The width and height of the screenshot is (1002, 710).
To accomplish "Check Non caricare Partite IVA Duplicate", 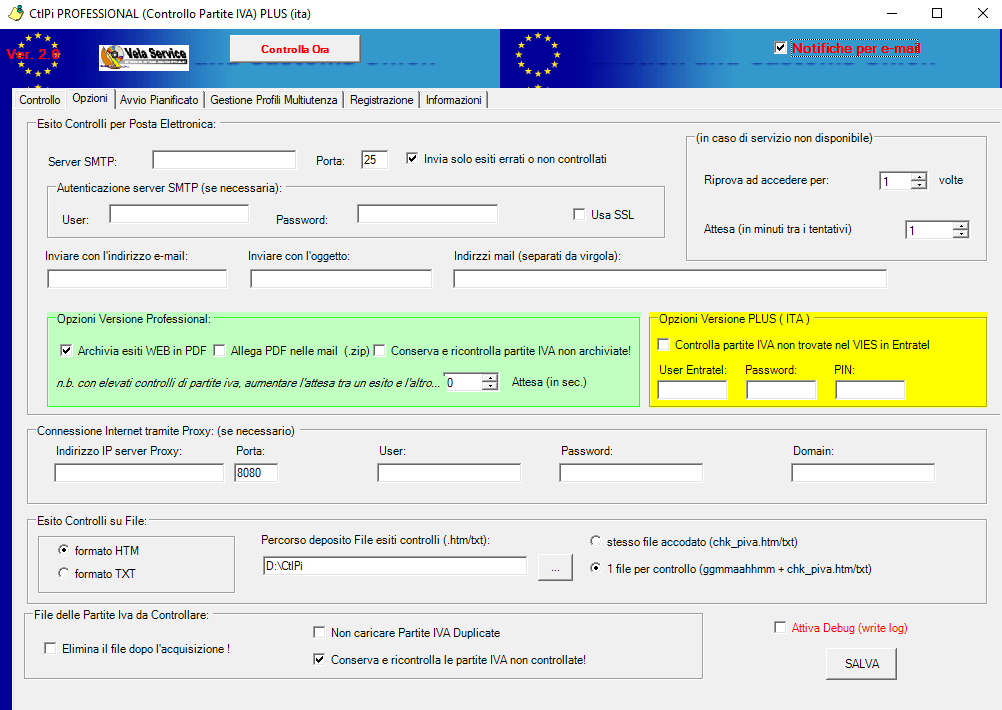I will click(319, 632).
